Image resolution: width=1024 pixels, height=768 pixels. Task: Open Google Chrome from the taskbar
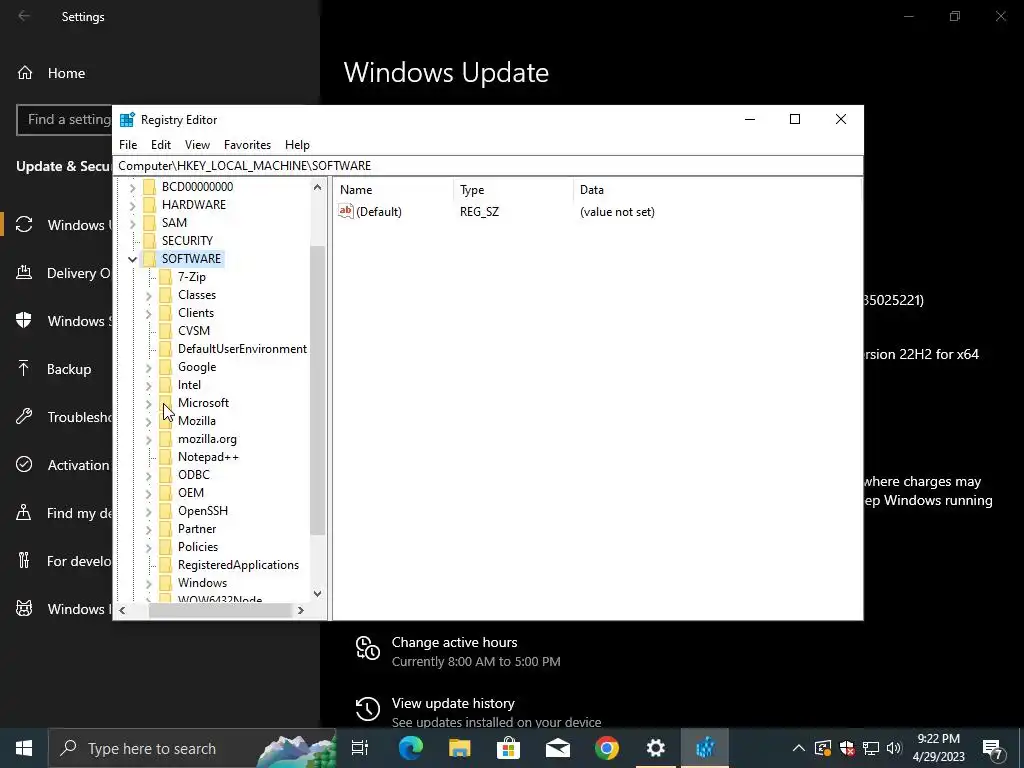tap(607, 748)
